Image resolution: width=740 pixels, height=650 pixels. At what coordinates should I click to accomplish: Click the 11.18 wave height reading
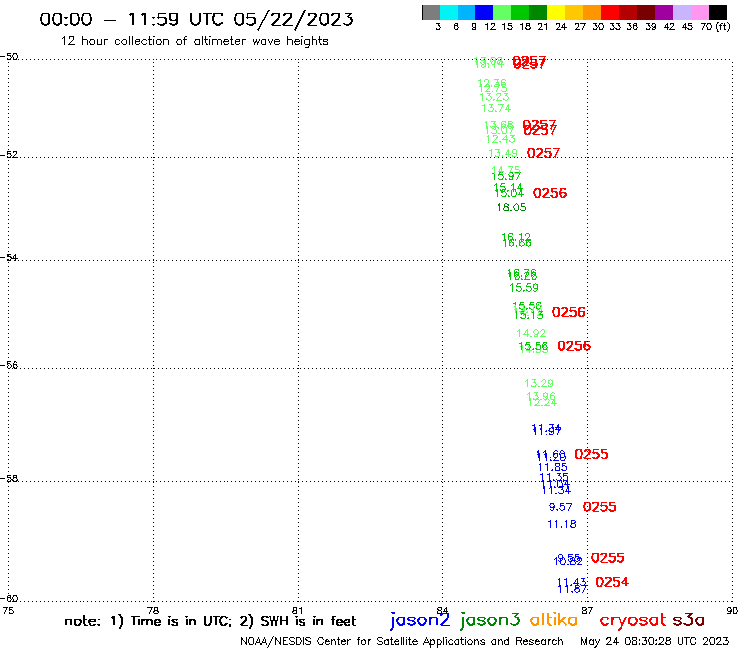pyautogui.click(x=562, y=524)
